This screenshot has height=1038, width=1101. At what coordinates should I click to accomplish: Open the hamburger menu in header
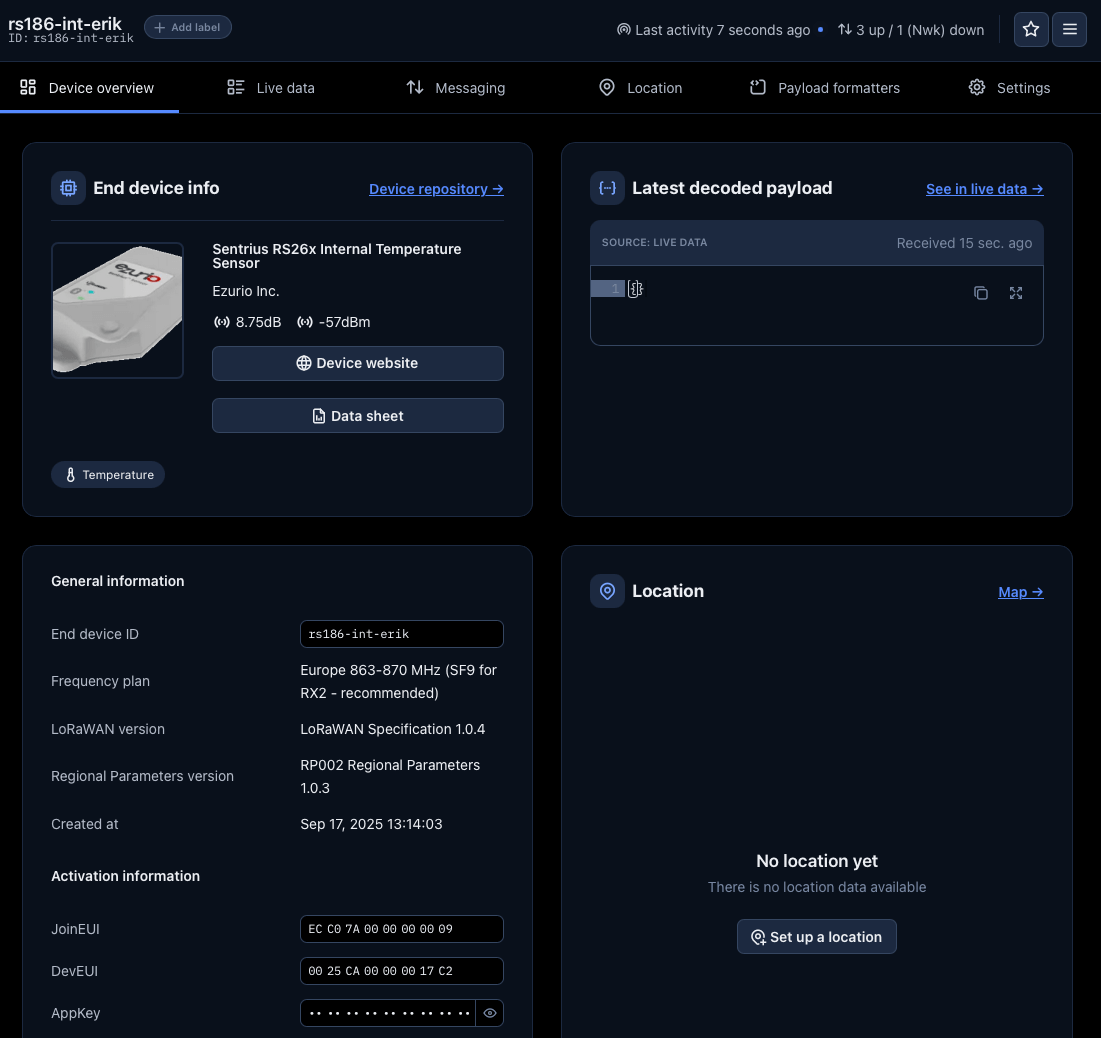(x=1069, y=30)
